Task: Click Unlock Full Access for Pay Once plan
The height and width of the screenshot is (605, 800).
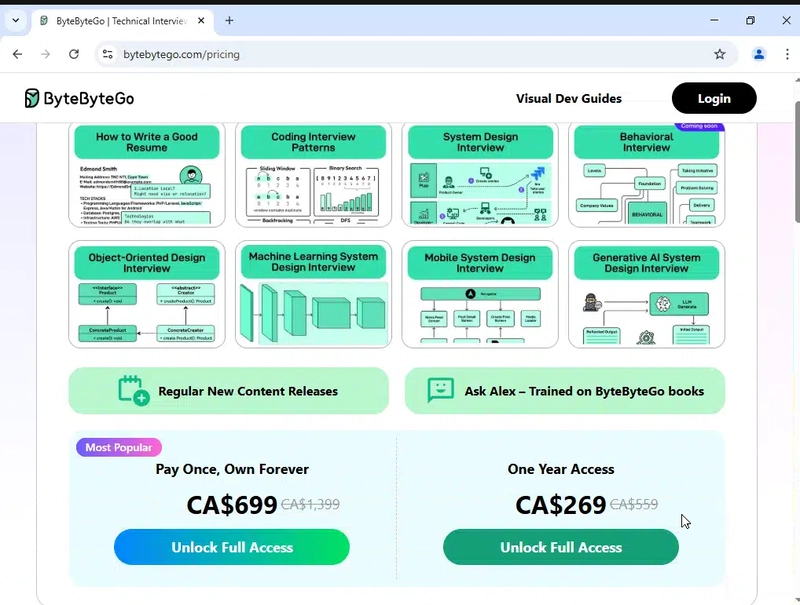Action: tap(231, 547)
